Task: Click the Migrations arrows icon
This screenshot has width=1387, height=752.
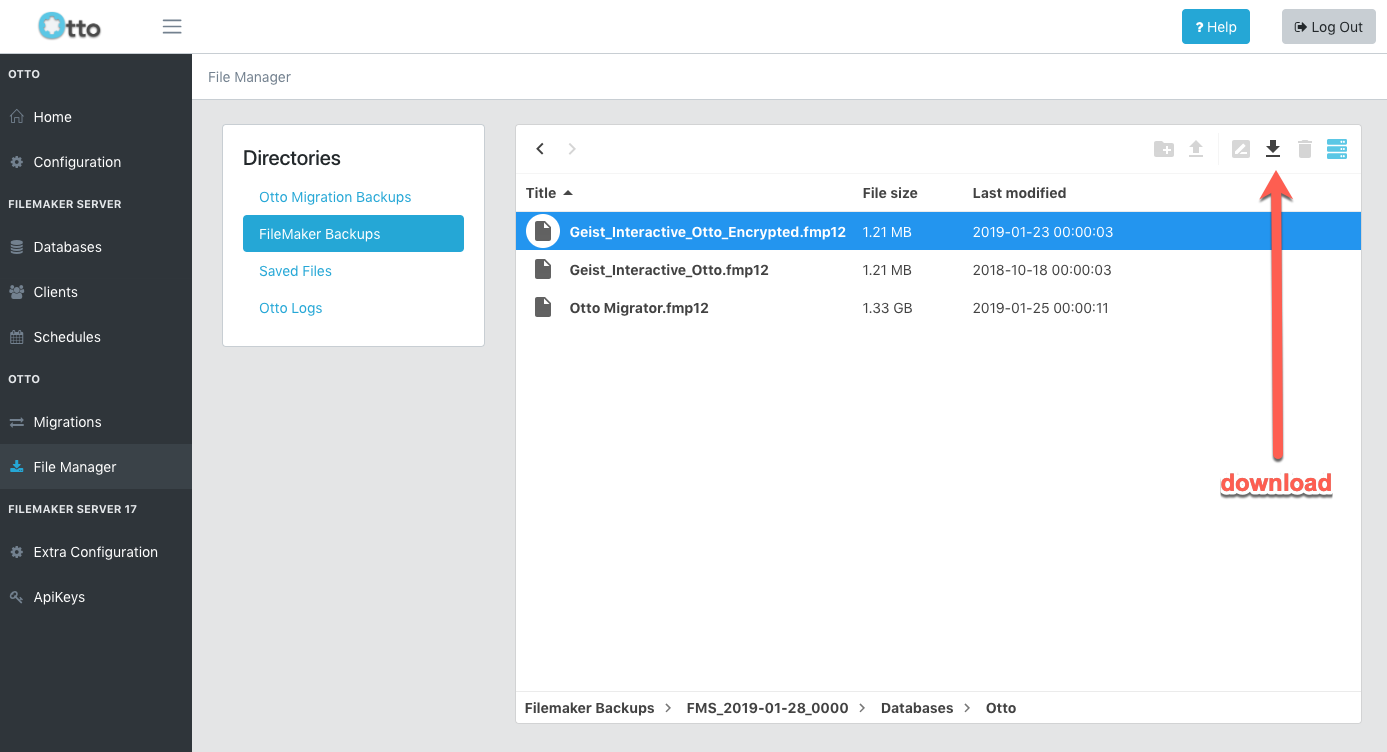Action: coord(17,422)
